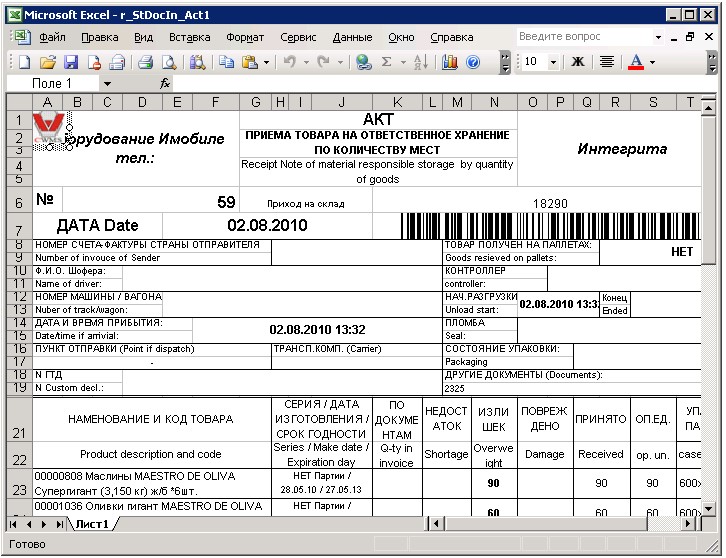Apply font color with the red A
The width and height of the screenshot is (726, 558).
[635, 62]
